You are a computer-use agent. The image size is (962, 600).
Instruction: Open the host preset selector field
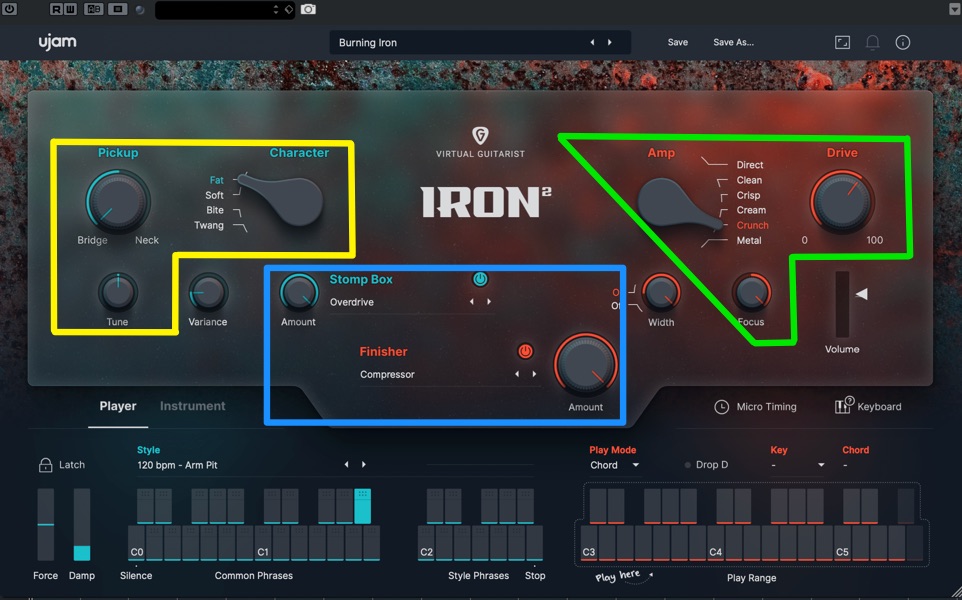[x=225, y=10]
